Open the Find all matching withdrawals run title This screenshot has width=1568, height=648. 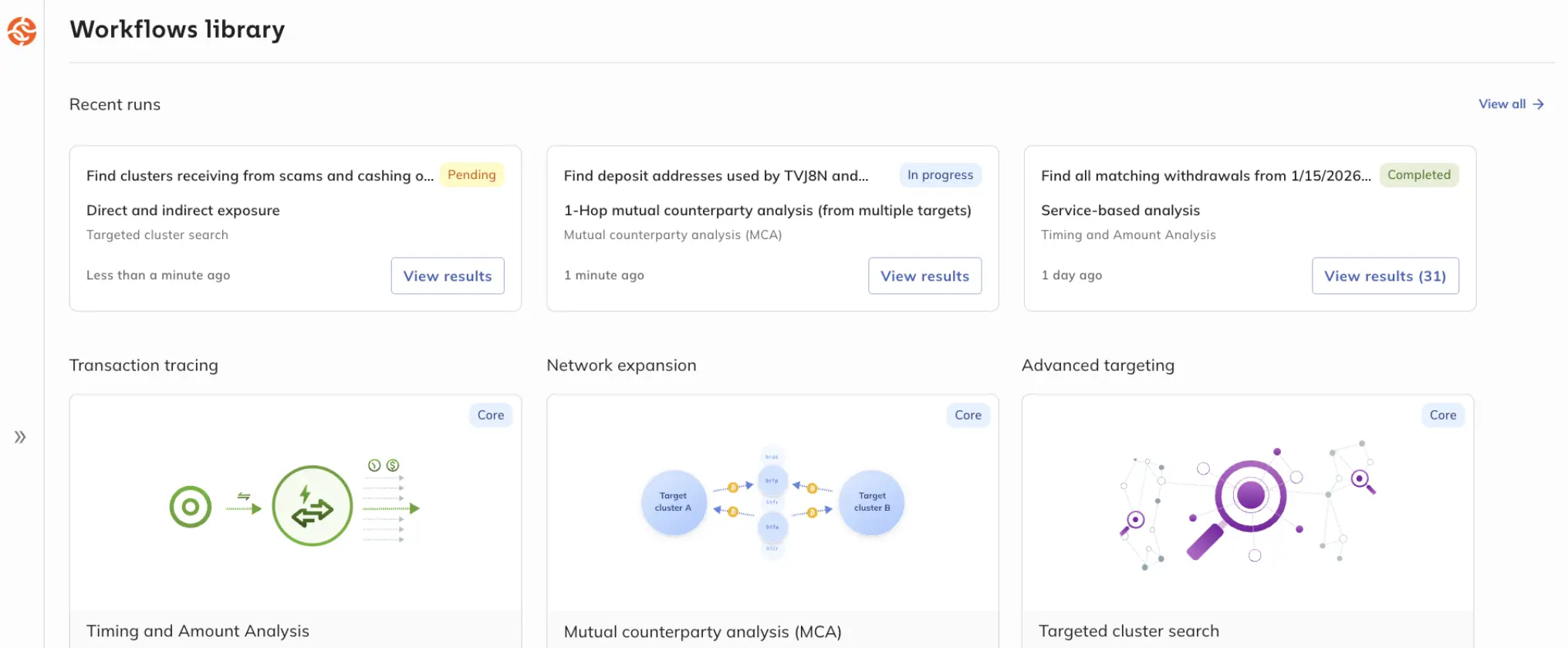coord(1205,176)
